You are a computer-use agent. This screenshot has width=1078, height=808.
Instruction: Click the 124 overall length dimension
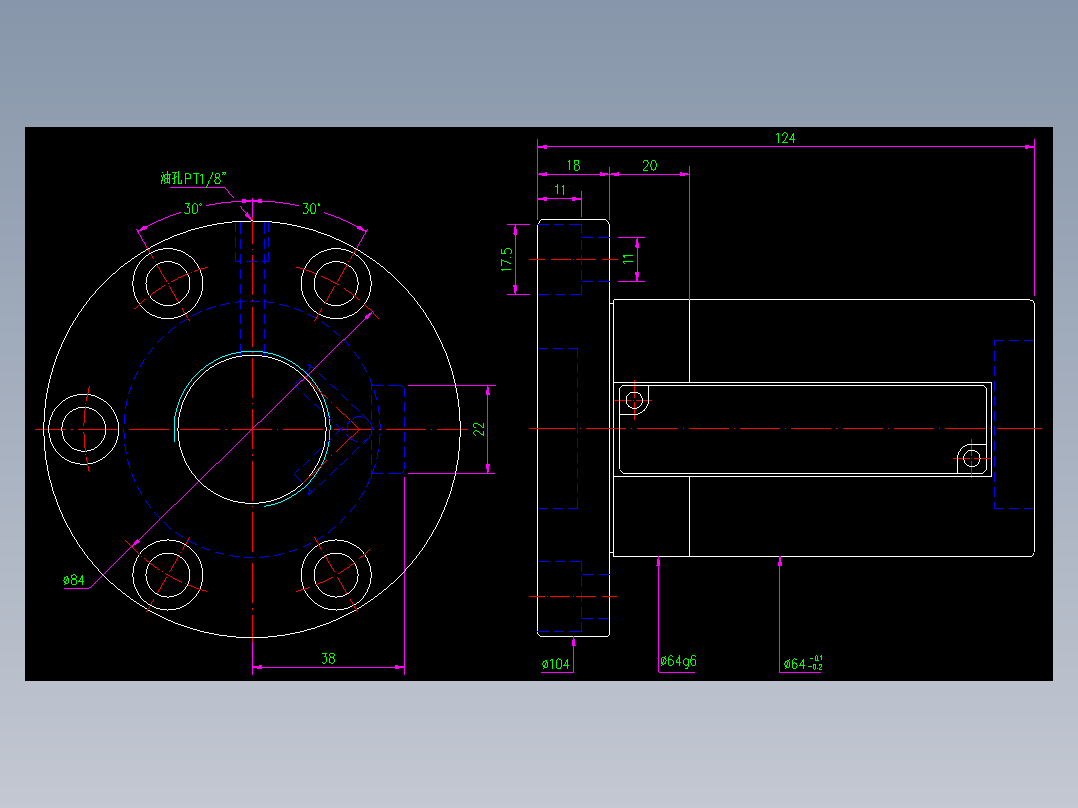[x=785, y=138]
